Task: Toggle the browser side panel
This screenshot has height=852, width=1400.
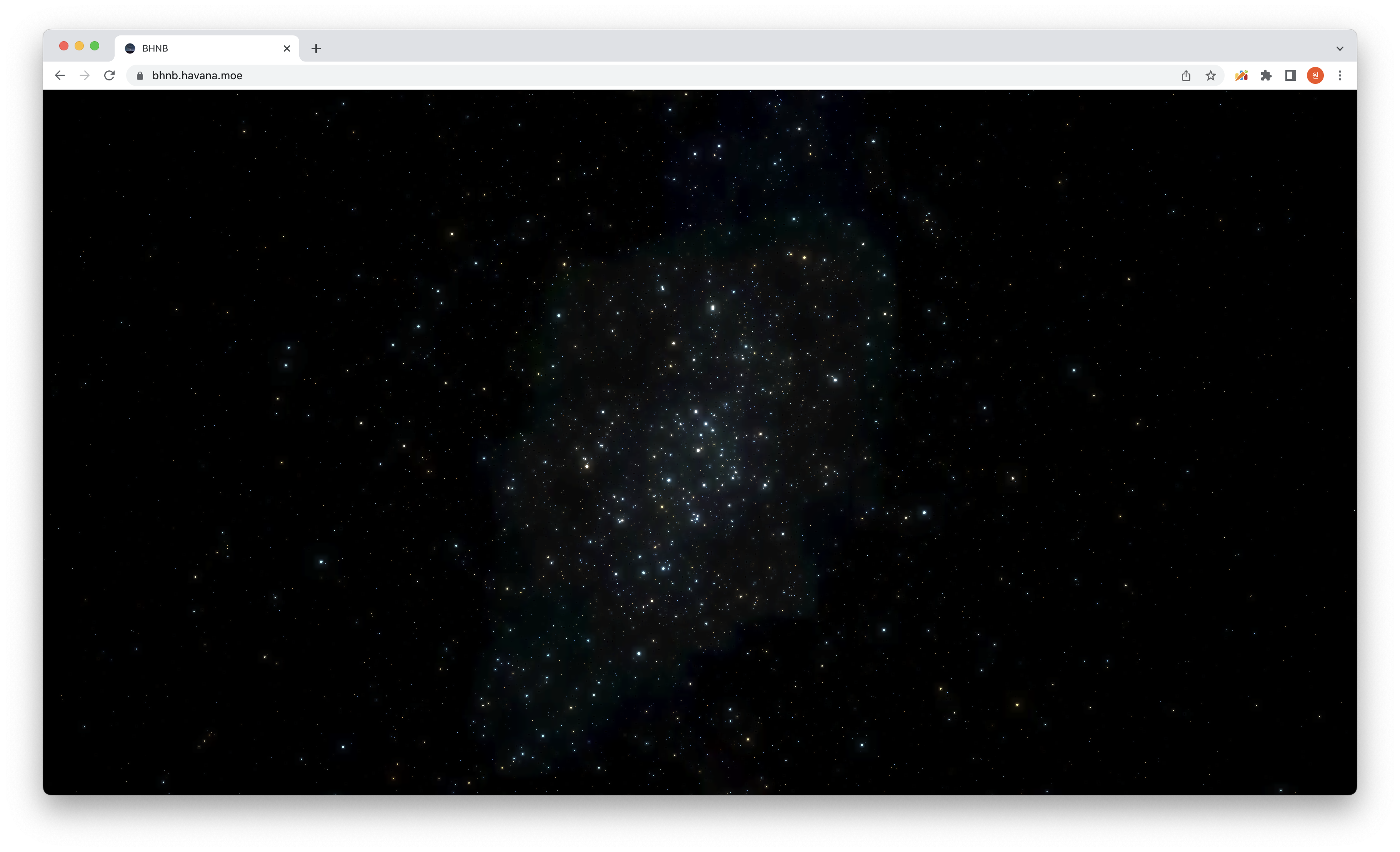Action: (1290, 75)
